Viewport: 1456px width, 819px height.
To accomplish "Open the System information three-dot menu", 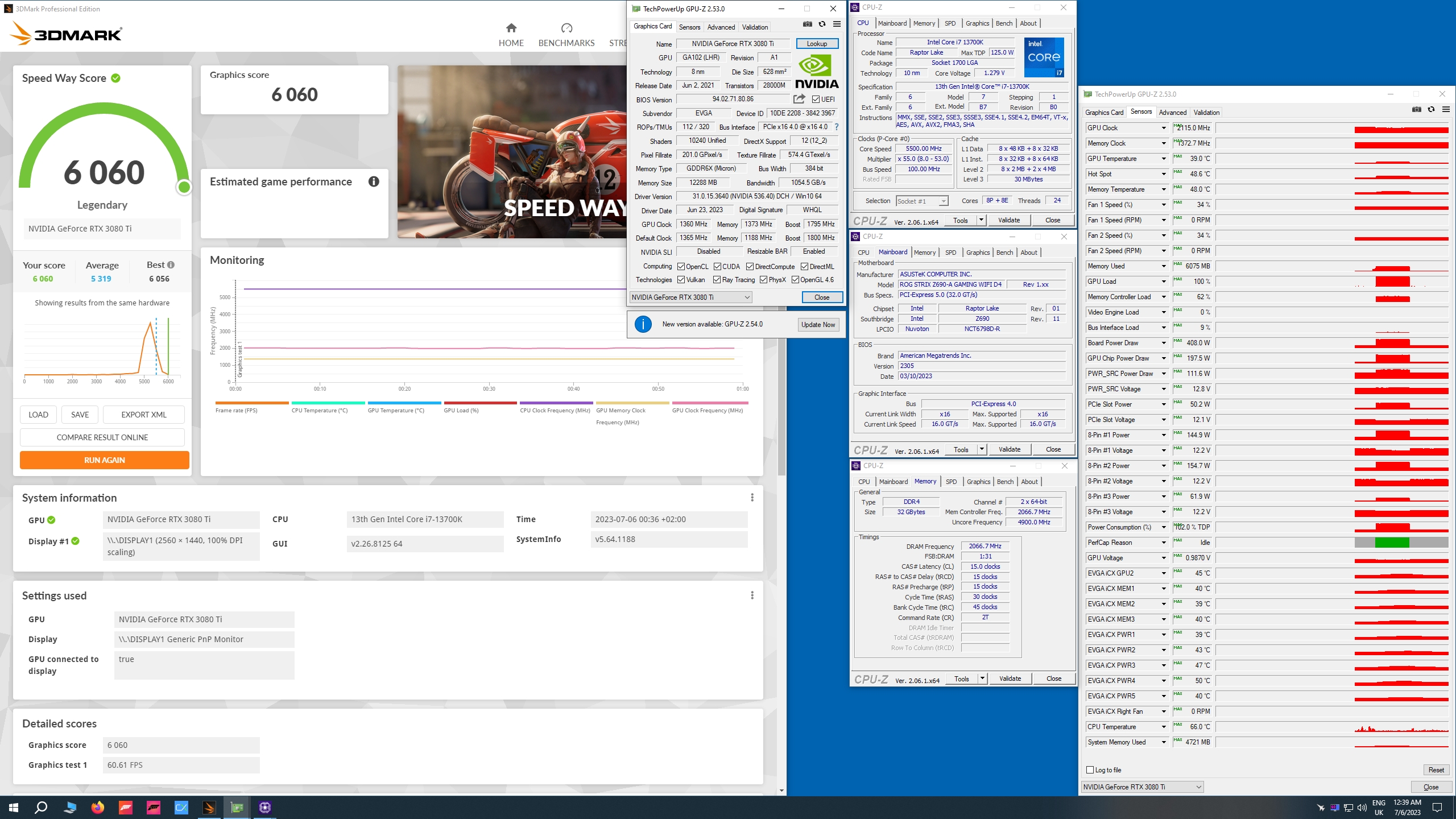I will [752, 498].
